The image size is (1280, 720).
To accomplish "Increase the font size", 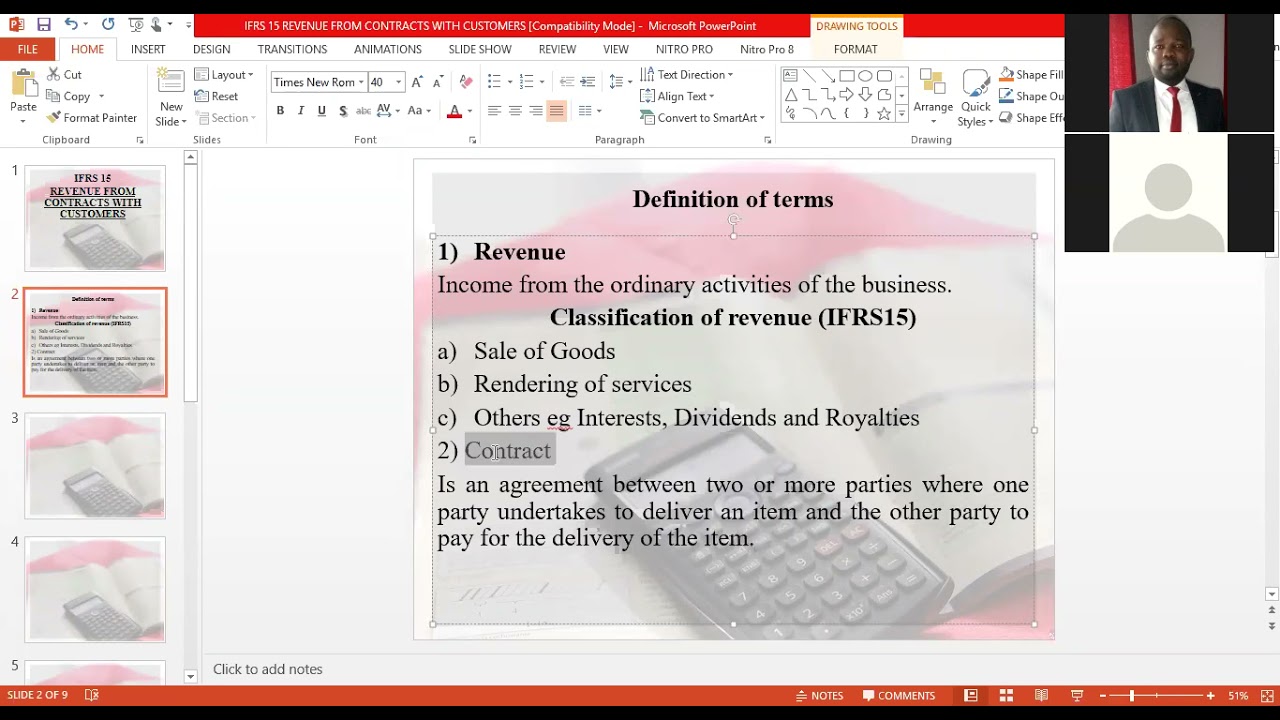I will (417, 82).
